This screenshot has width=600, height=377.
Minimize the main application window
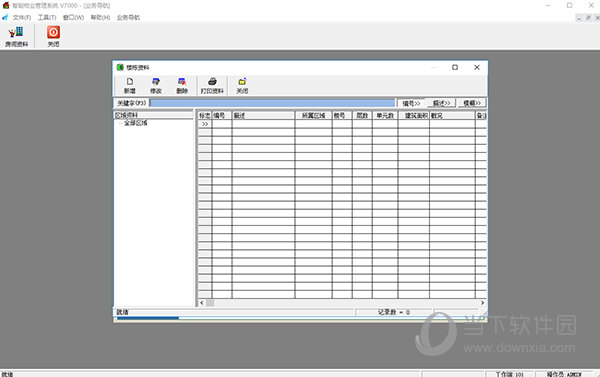coord(548,5)
